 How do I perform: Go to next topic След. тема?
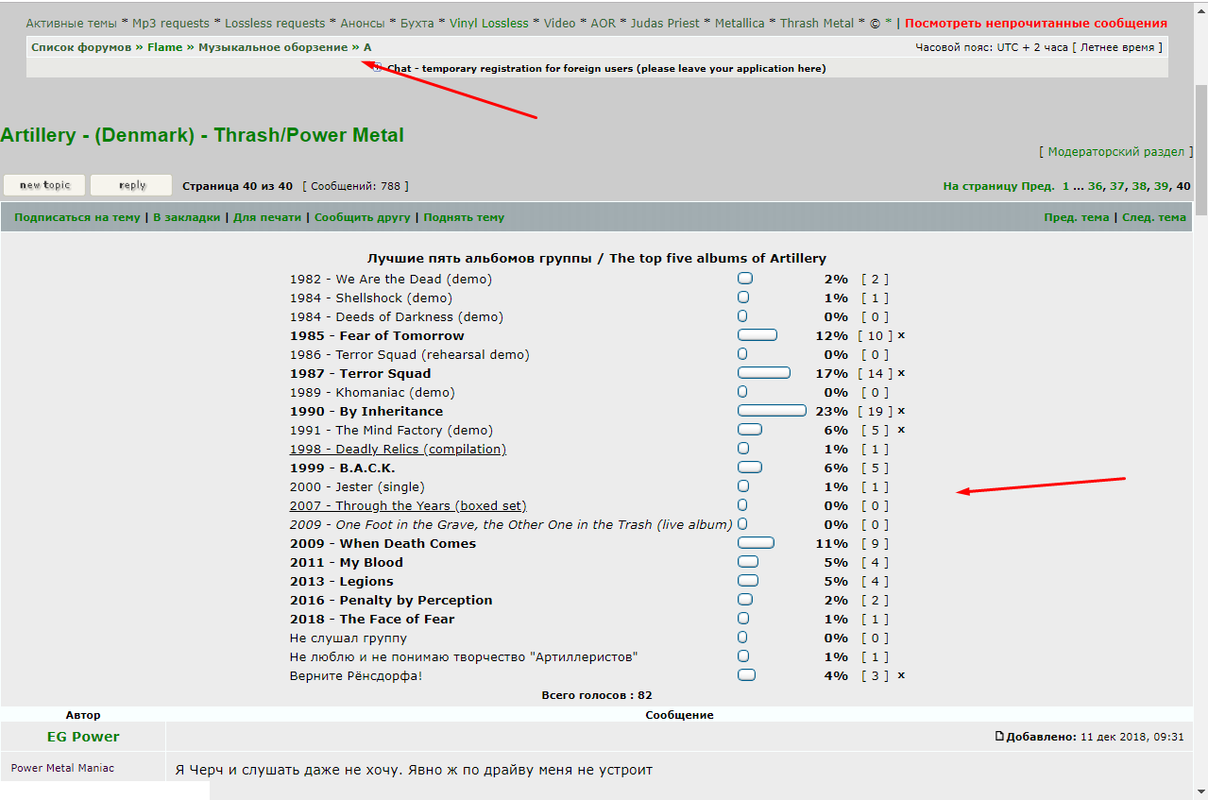[x=1154, y=217]
